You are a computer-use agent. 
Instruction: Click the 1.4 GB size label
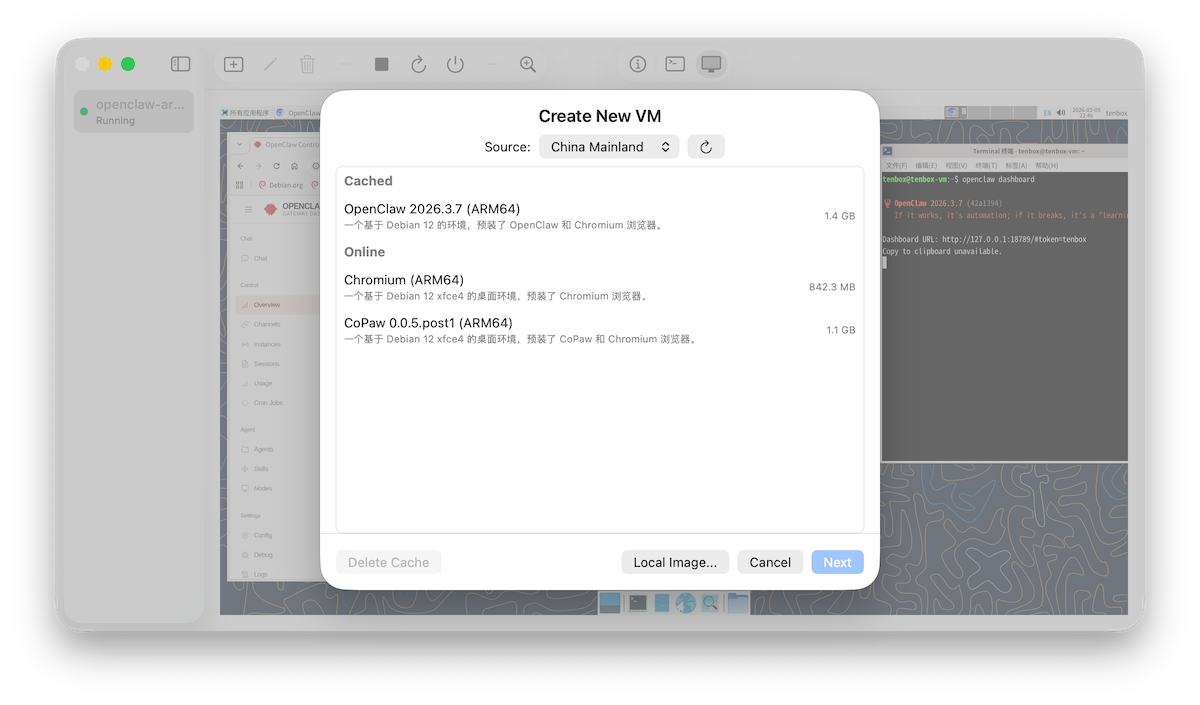point(839,216)
